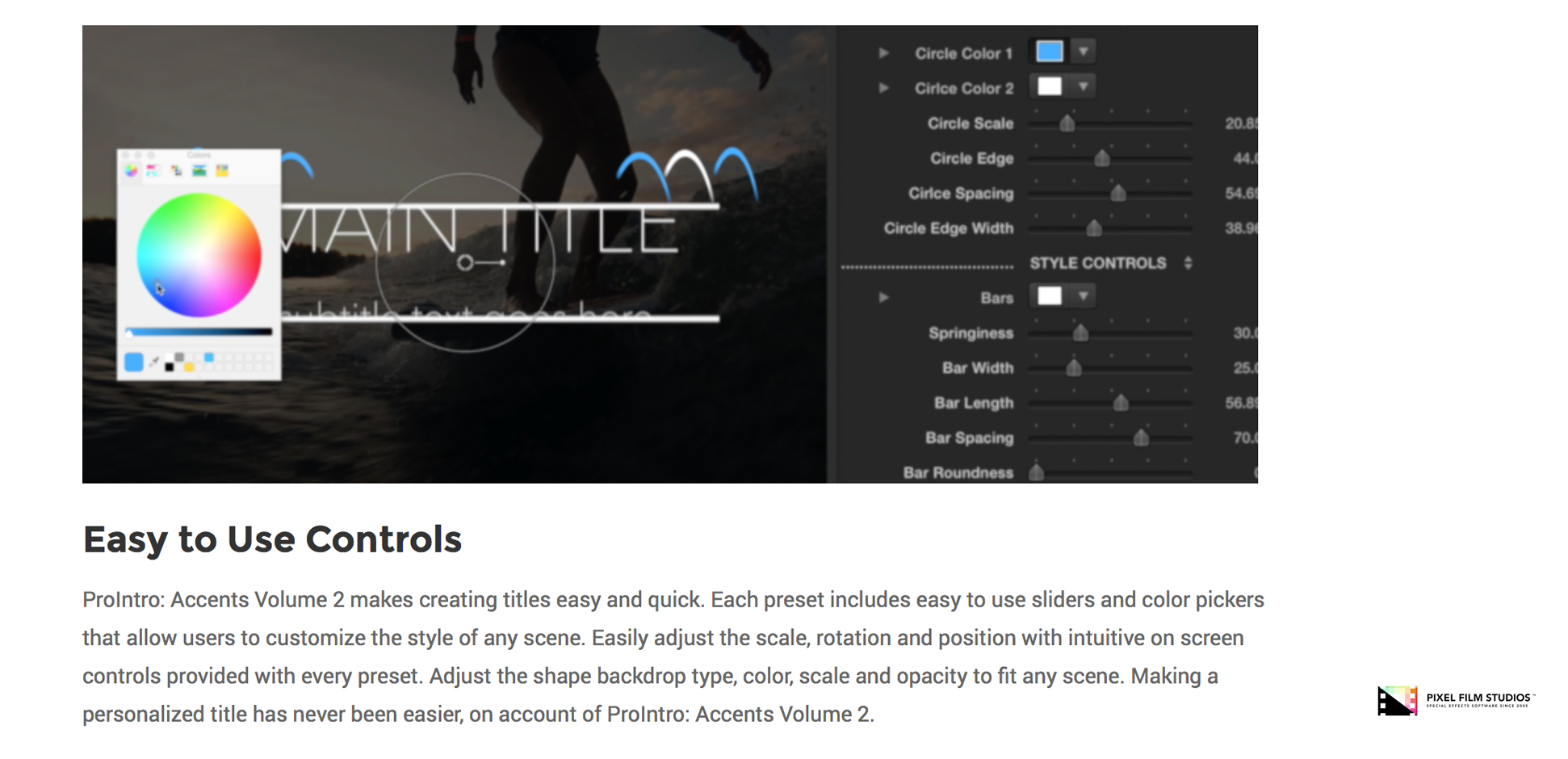The image size is (1568, 759).
Task: Open the Circle Color 1 dropdown arrow
Action: point(1084,52)
